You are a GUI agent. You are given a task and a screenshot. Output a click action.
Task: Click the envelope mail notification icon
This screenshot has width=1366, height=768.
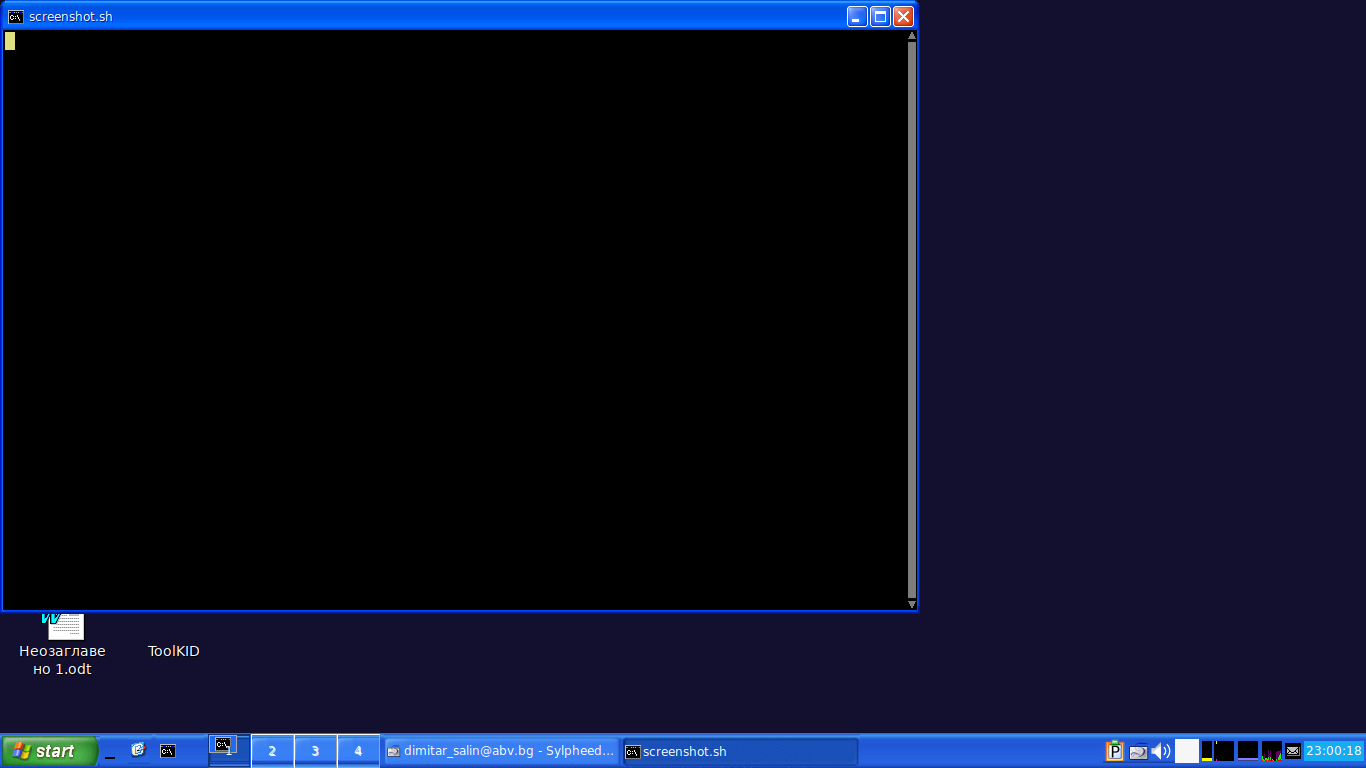pos(1293,751)
